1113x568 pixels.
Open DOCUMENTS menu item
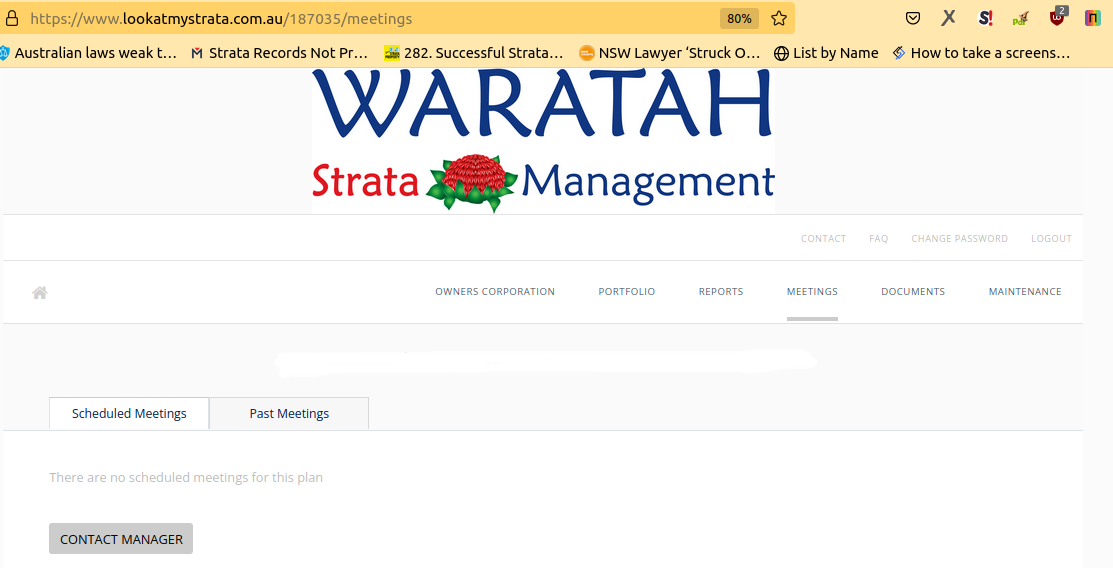click(x=913, y=292)
